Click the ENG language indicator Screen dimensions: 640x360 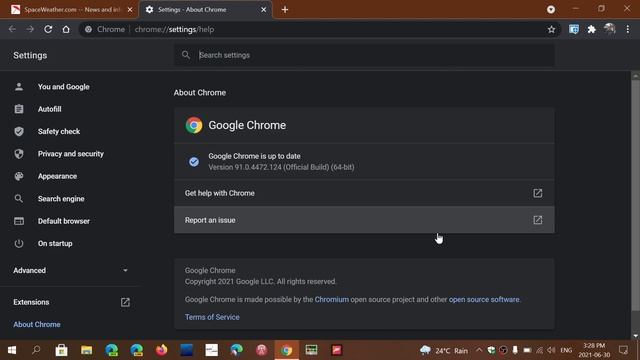click(x=566, y=350)
